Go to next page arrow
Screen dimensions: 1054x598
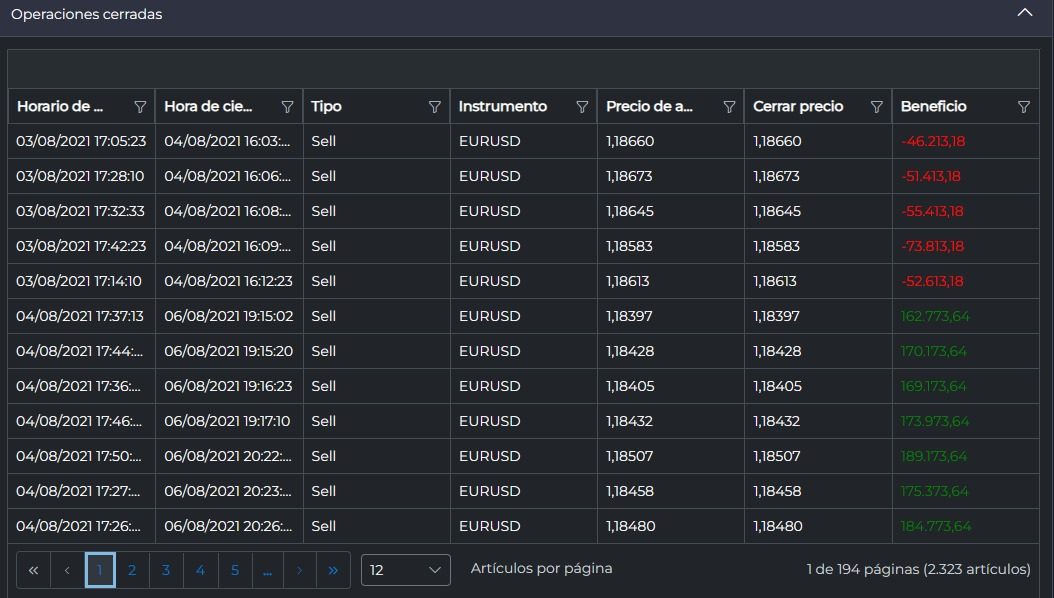click(x=299, y=570)
